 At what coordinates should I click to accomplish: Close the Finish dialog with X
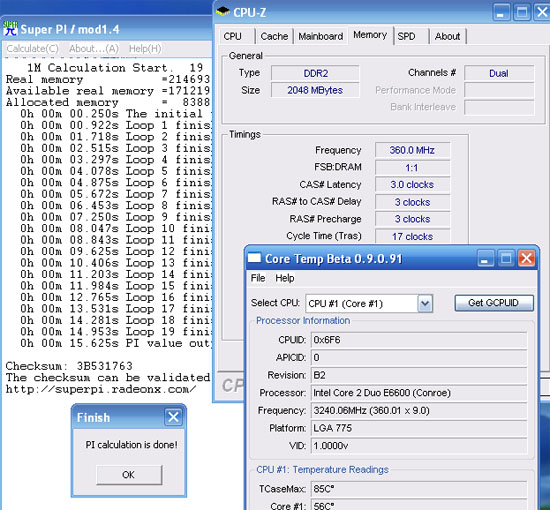click(x=173, y=417)
